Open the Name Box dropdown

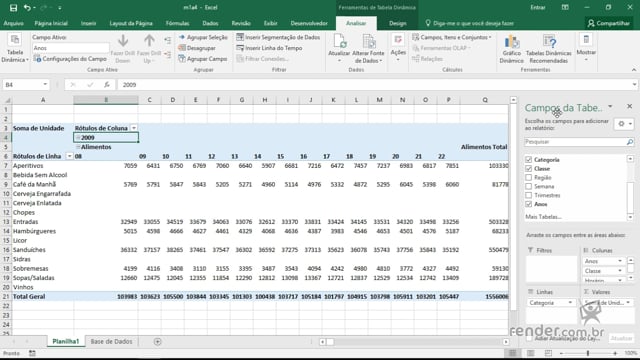click(45, 84)
